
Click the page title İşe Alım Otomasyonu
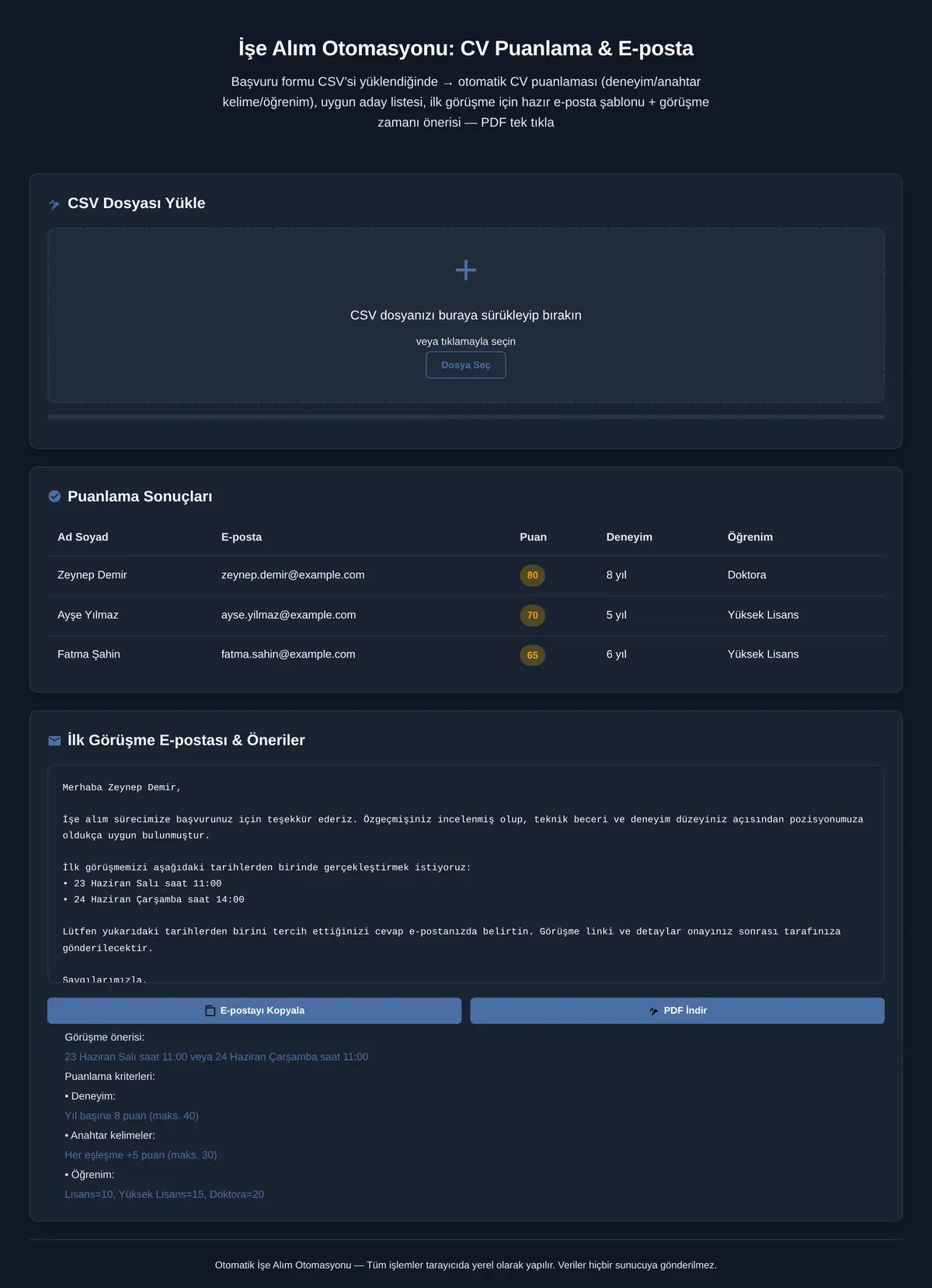[466, 48]
